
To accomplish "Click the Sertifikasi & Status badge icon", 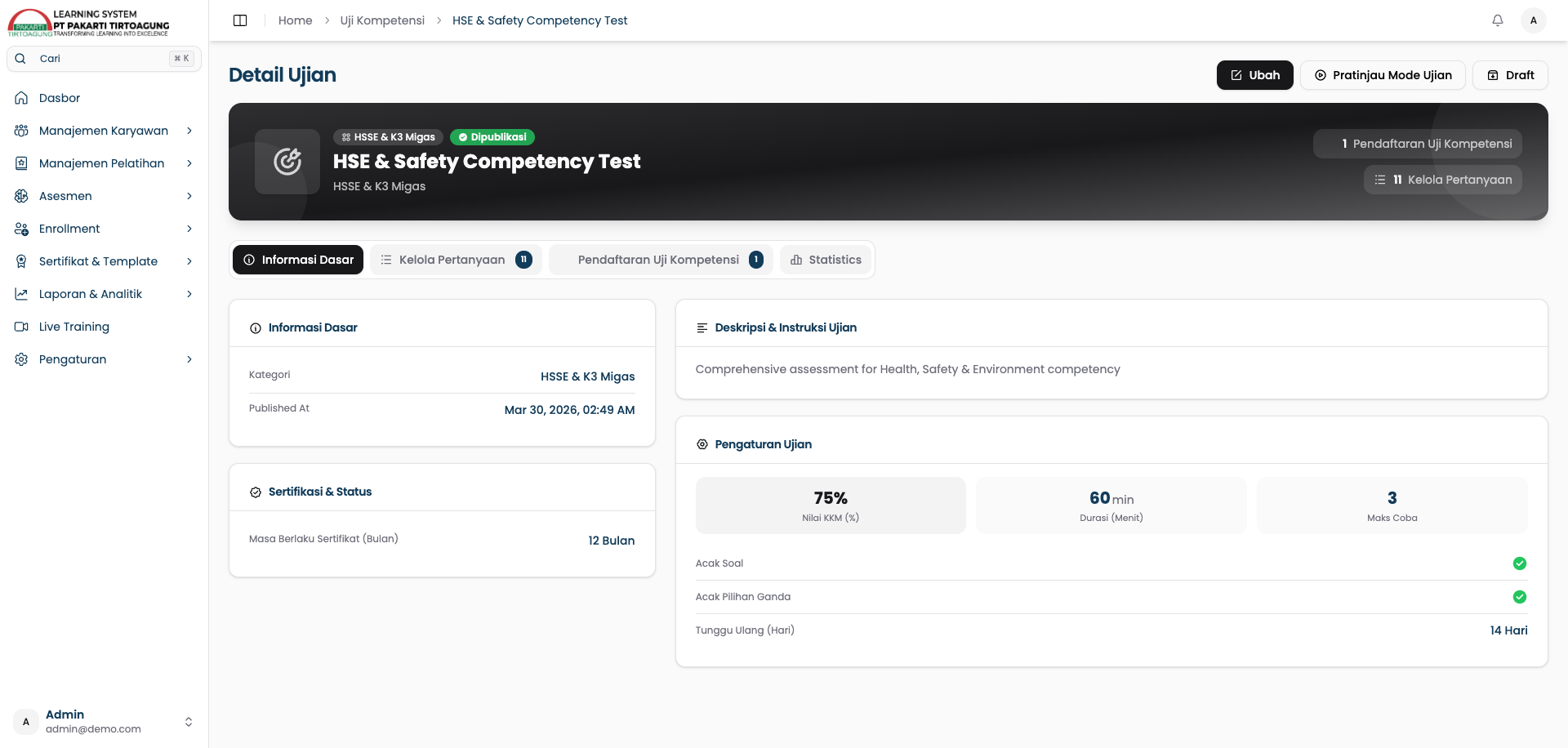I will pyautogui.click(x=256, y=492).
